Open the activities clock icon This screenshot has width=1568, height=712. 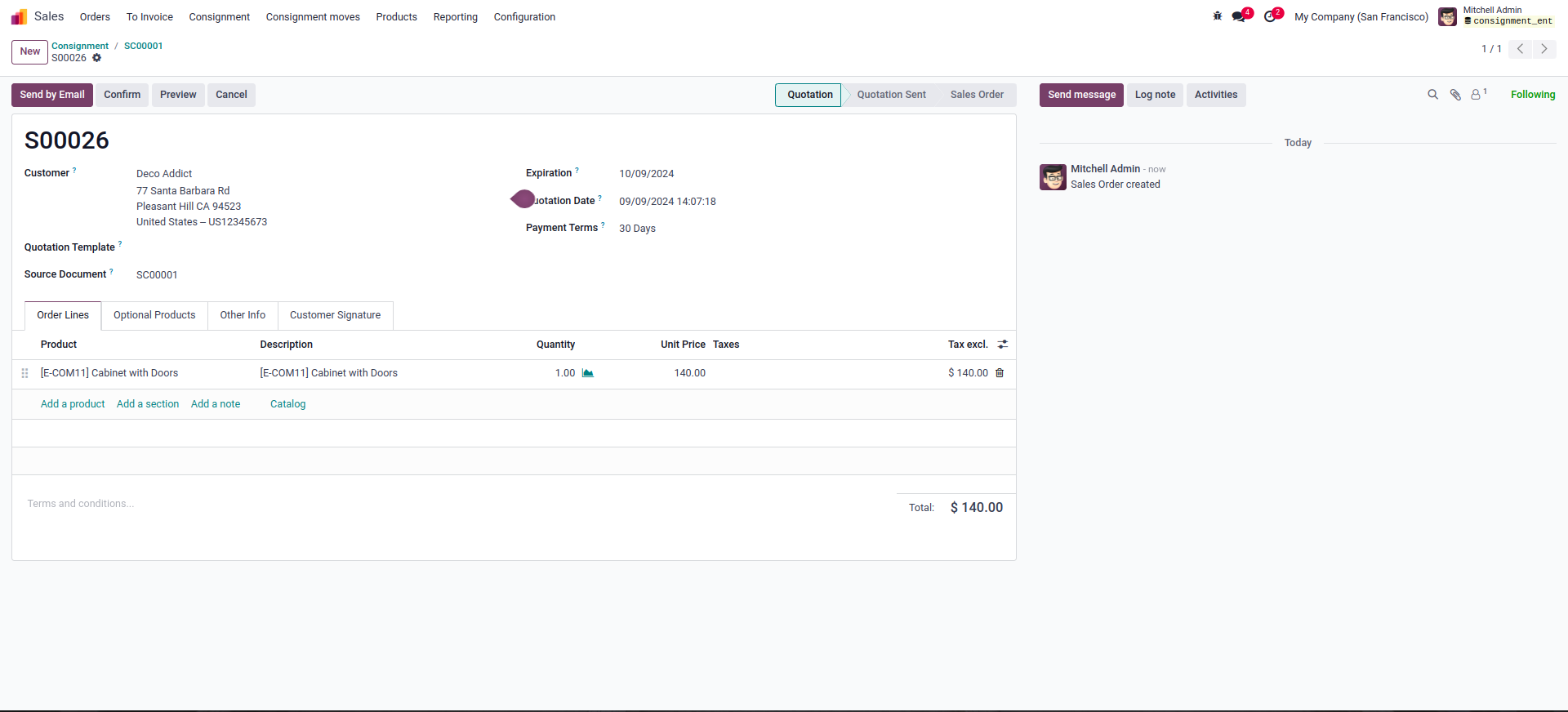[x=1271, y=16]
